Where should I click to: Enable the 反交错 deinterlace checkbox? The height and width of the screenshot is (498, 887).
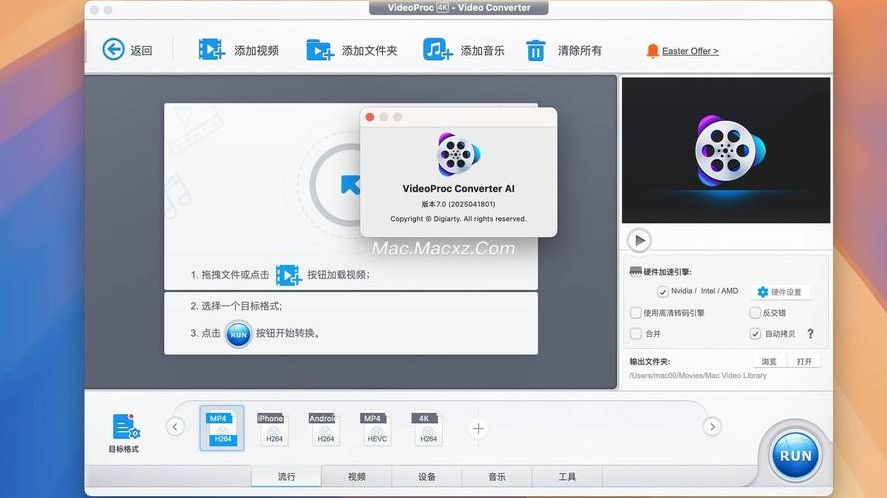point(755,312)
